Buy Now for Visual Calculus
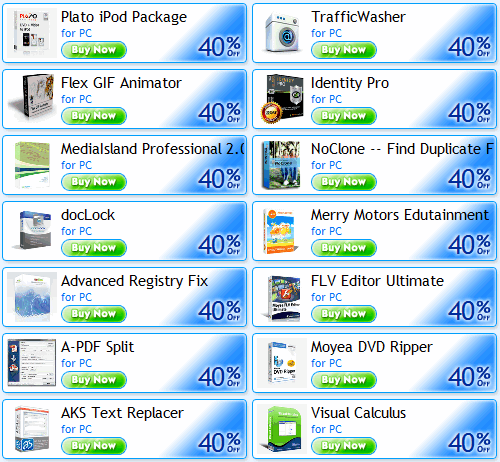Viewport: 500px width, 462px height. [344, 446]
